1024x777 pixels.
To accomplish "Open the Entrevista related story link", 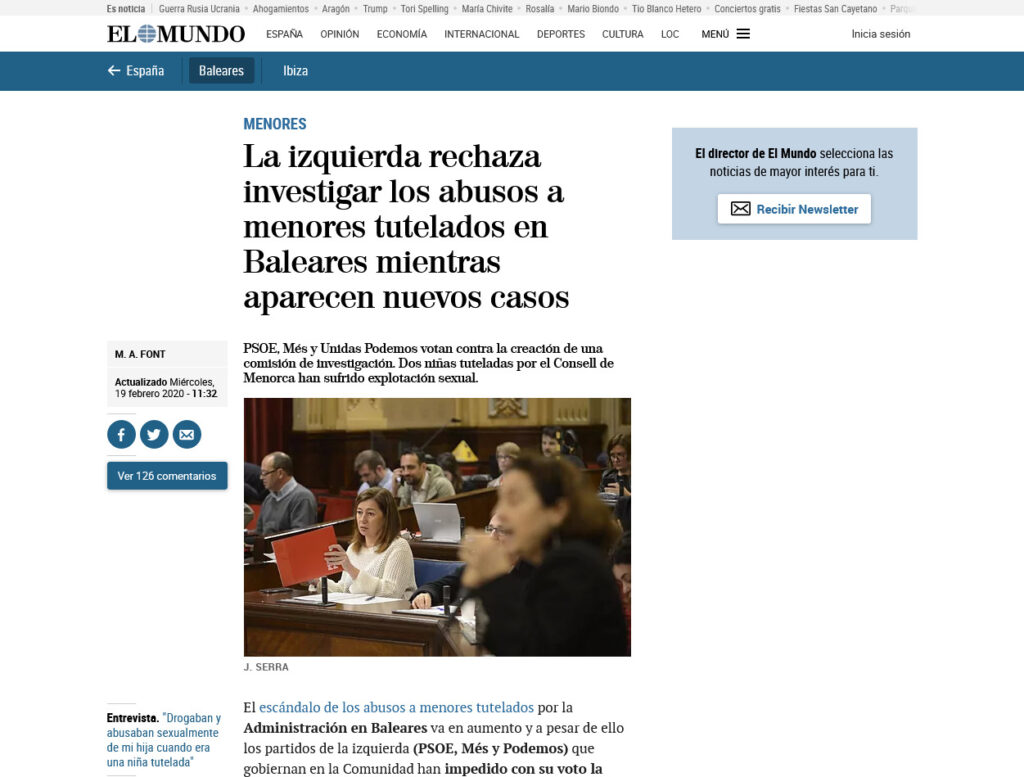I will click(x=164, y=740).
